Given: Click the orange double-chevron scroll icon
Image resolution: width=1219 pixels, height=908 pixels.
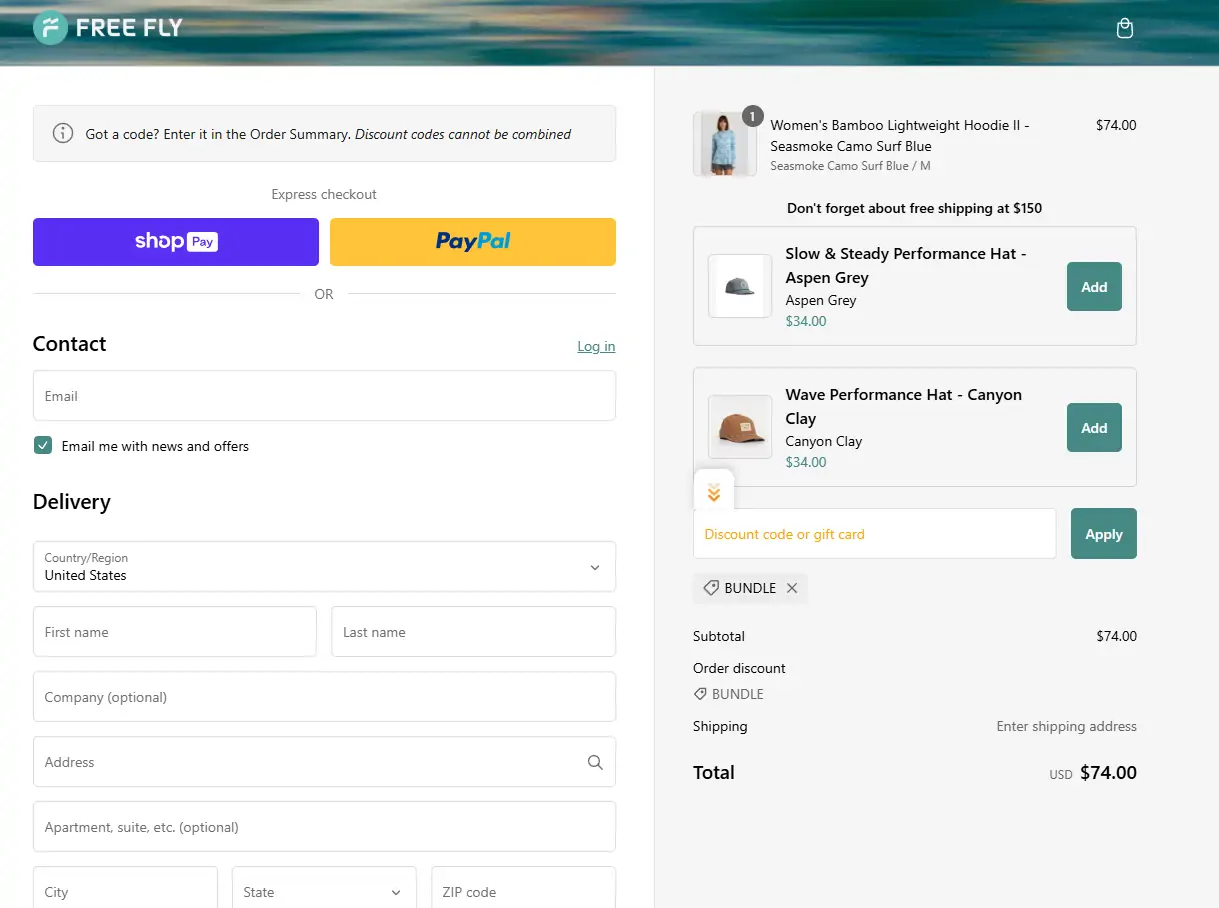Looking at the screenshot, I should coord(714,492).
